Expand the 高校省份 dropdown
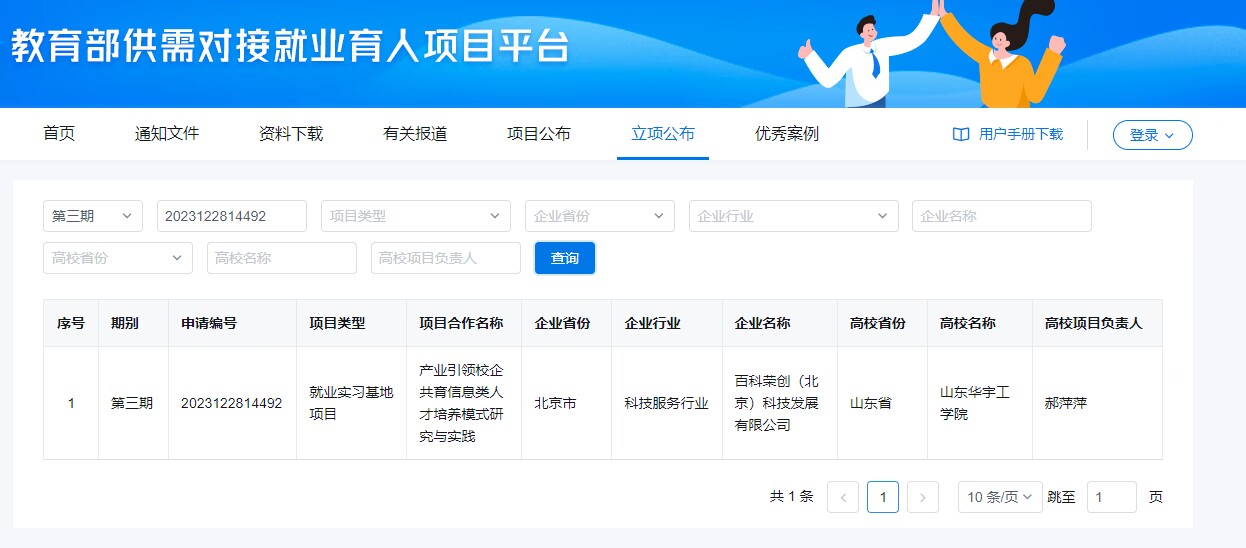This screenshot has height=548, width=1246. 117,258
